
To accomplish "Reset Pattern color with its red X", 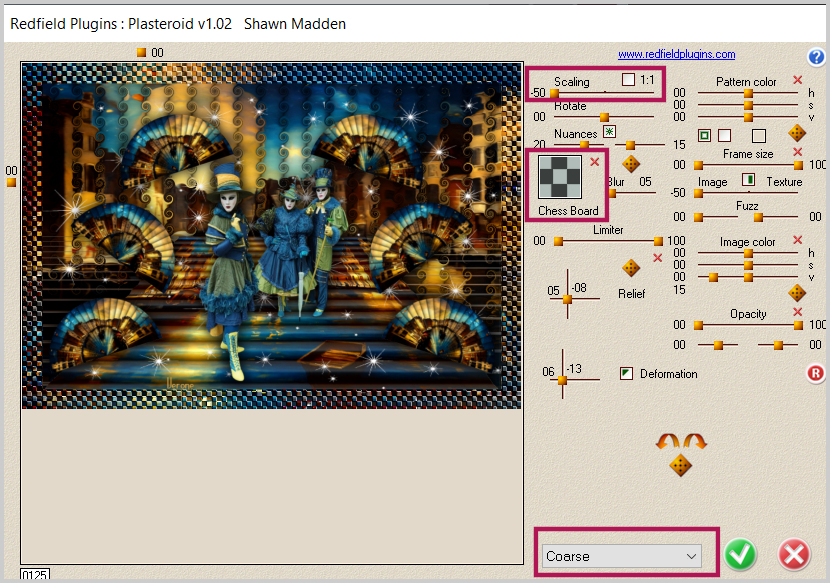I will pos(798,80).
